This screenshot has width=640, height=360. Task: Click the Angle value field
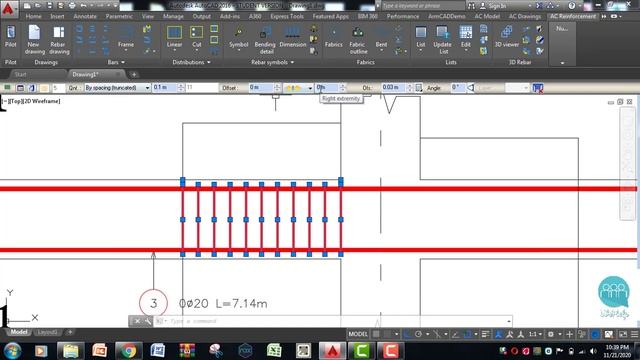point(458,88)
